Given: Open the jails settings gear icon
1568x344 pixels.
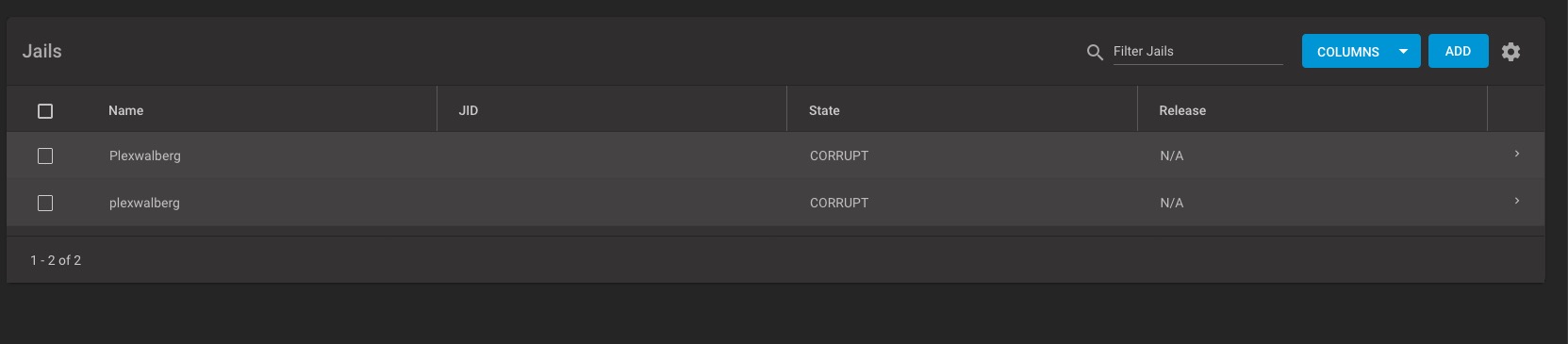Looking at the screenshot, I should click(1510, 52).
